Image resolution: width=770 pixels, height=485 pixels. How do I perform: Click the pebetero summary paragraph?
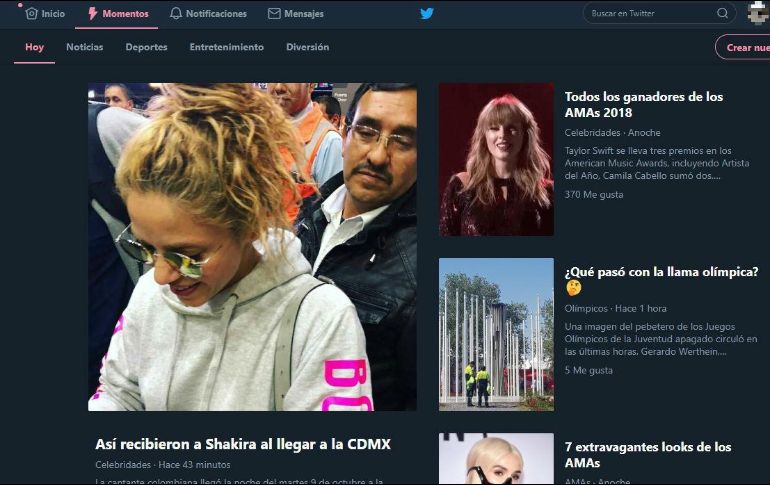[660, 339]
